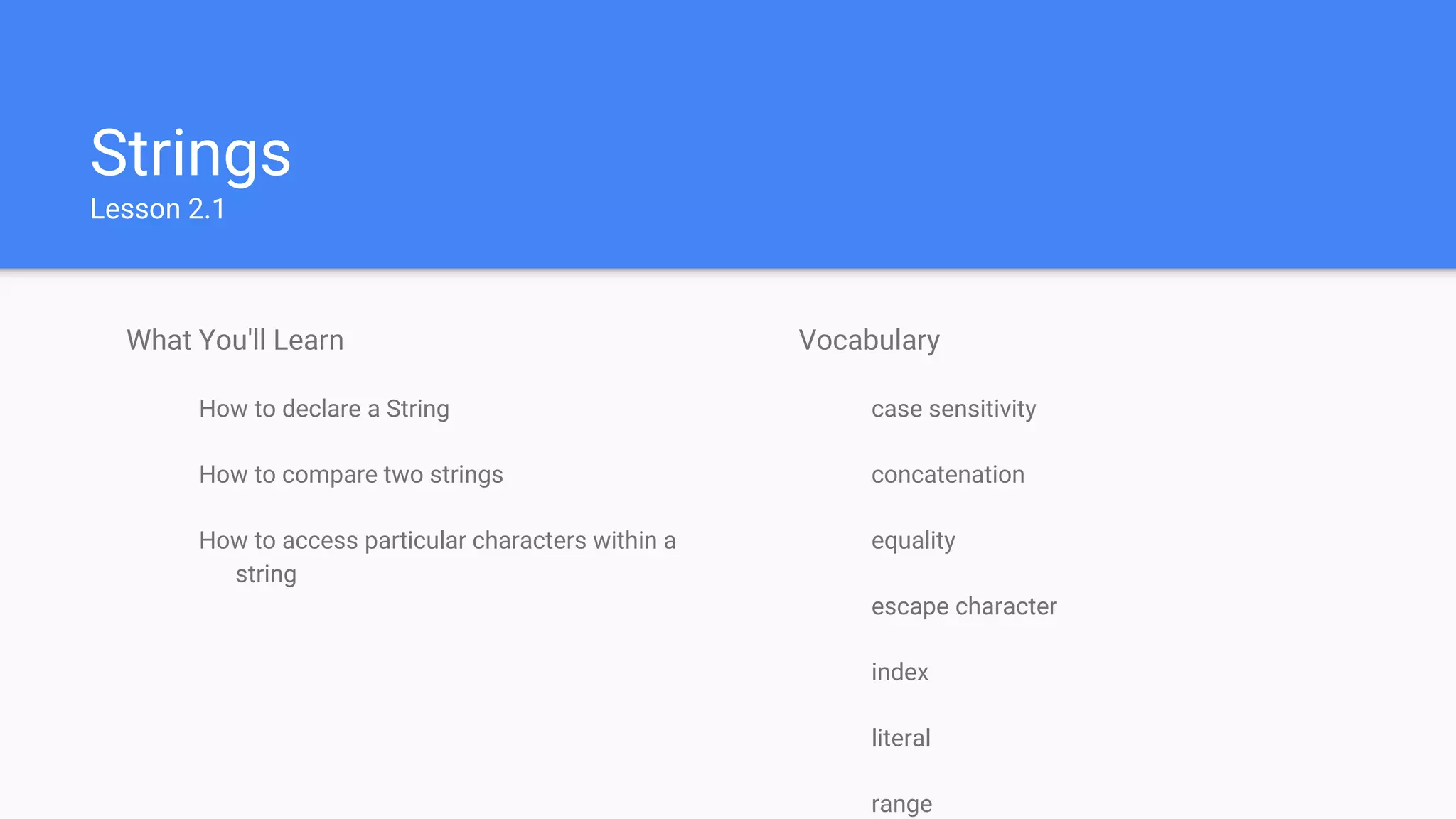The height and width of the screenshot is (819, 1456).
Task: Click the wrapped word 'string' in learn list
Action: (266, 574)
